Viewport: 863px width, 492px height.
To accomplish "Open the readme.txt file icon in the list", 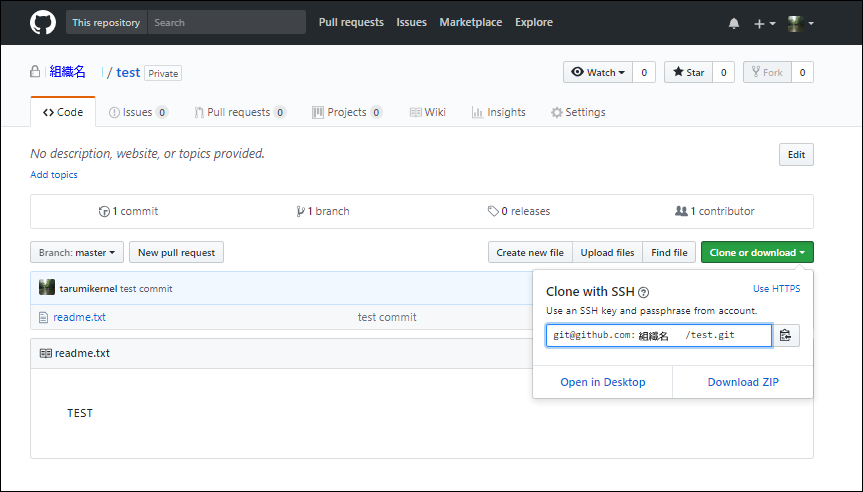I will [x=43, y=317].
